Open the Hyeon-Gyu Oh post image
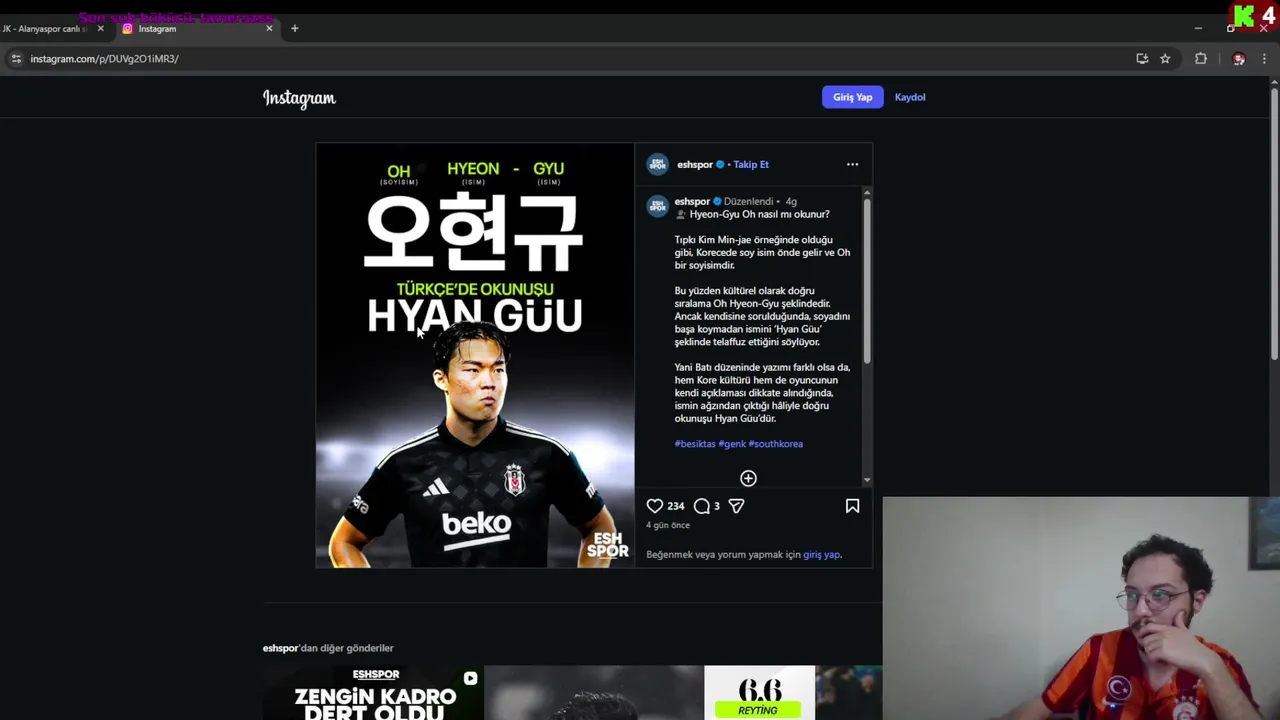1280x720 pixels. click(x=475, y=356)
